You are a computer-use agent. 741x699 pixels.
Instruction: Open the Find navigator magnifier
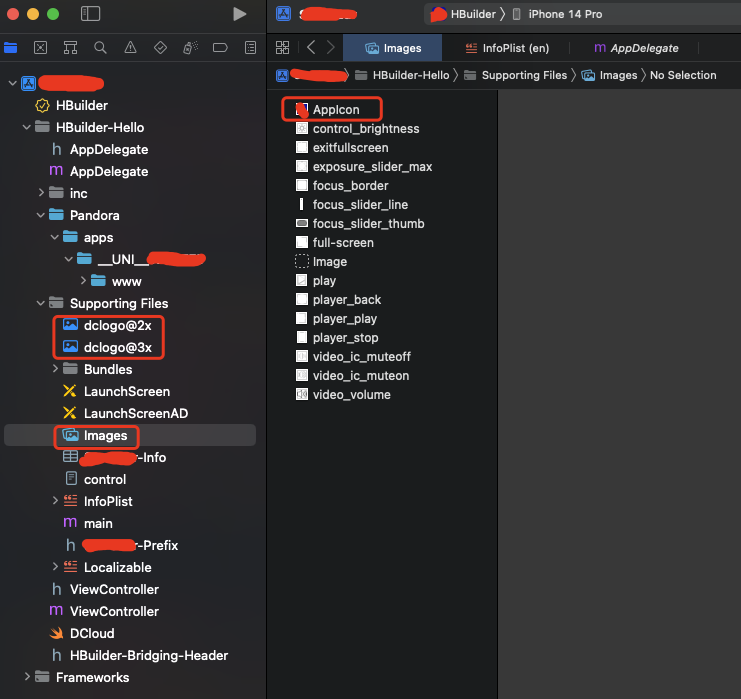100,48
